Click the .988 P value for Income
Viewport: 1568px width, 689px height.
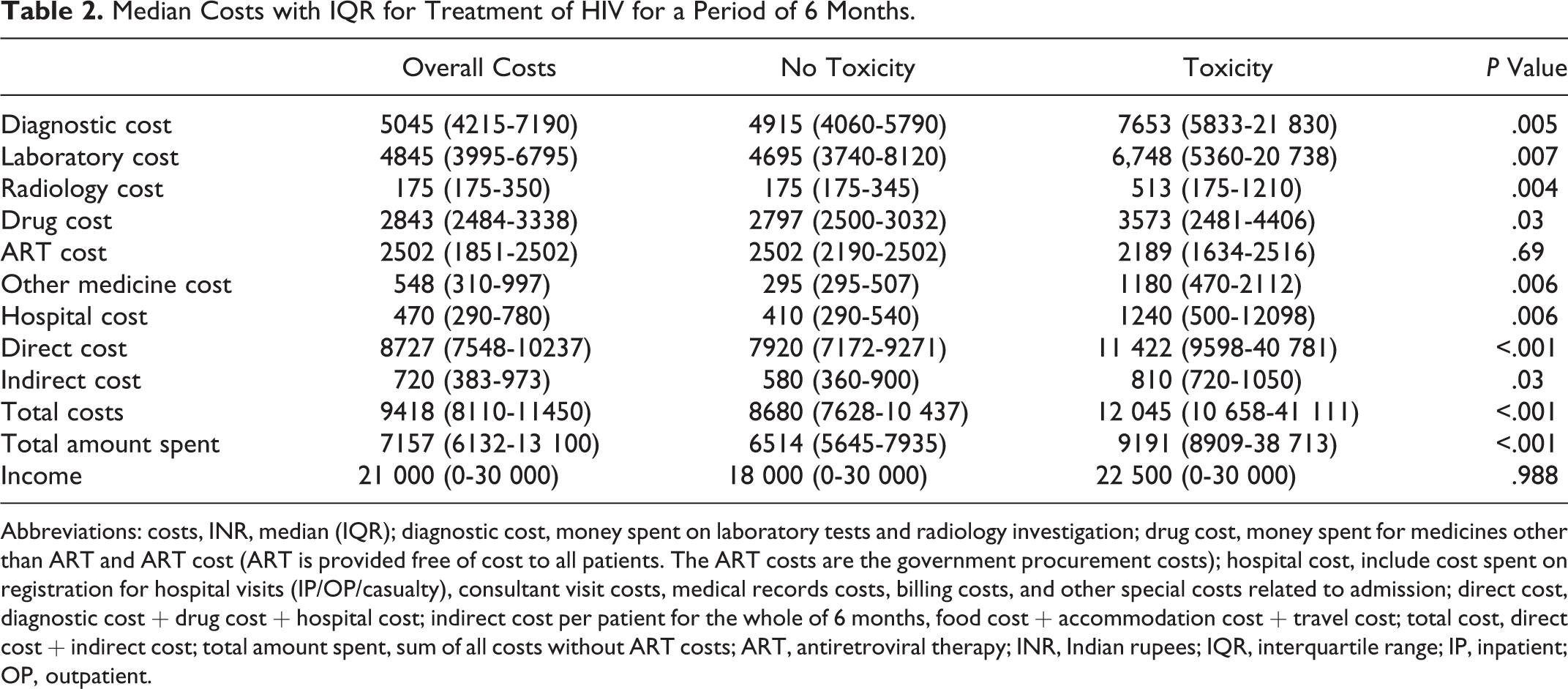(x=1534, y=475)
